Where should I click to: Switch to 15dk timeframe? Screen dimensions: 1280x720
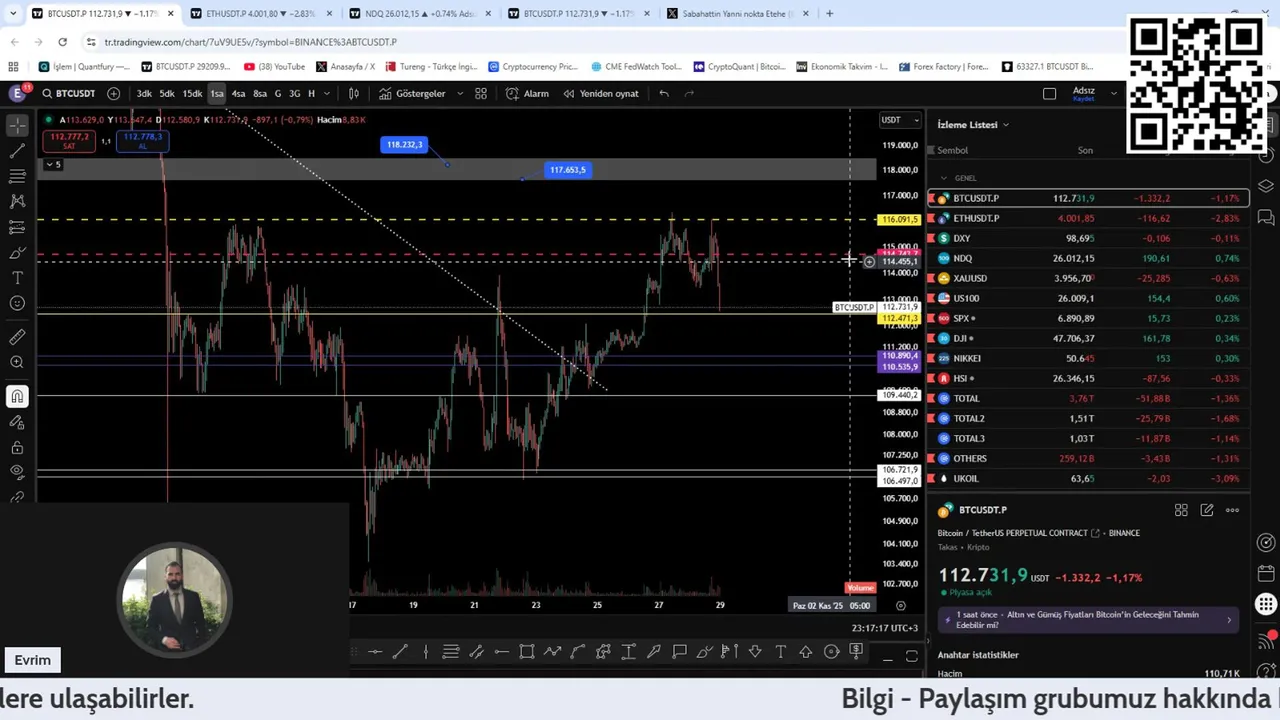tap(192, 93)
